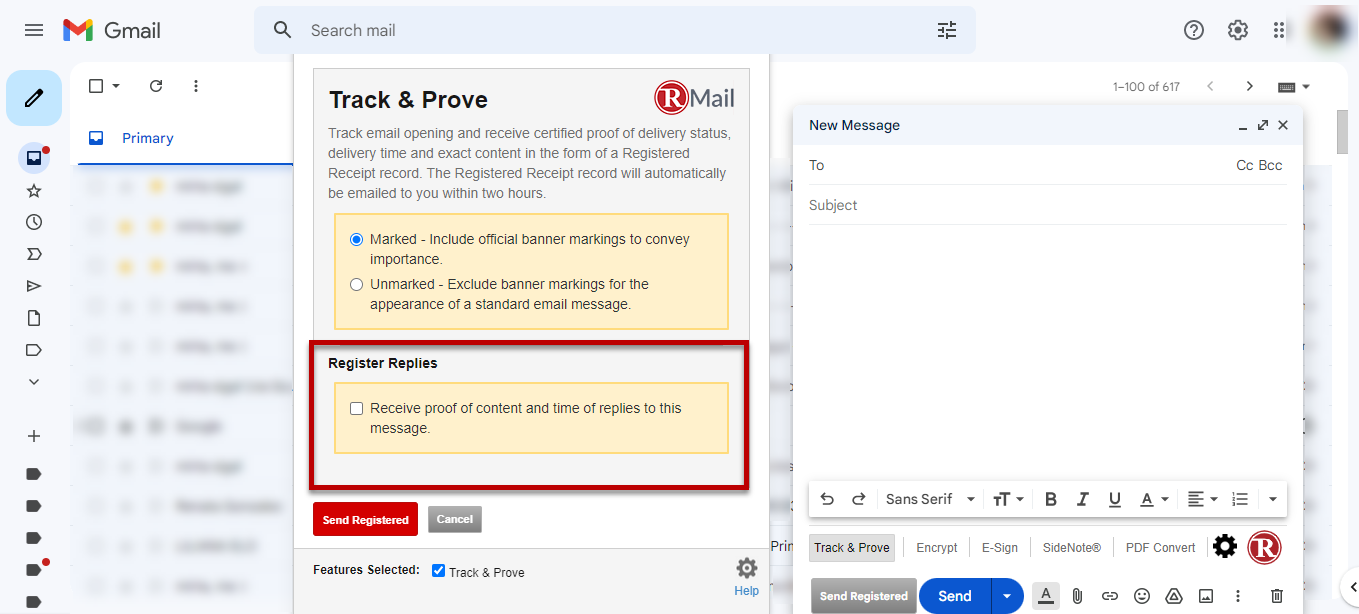Viewport: 1359px width, 614px height.
Task: Open the Gmail main menu hamburger icon
Action: [x=34, y=30]
